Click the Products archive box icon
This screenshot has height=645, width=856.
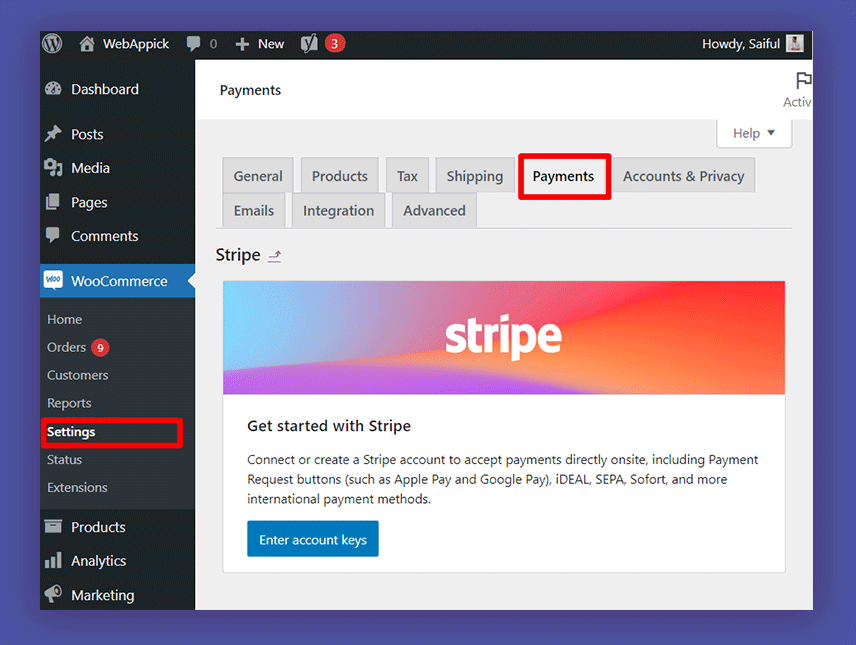pyautogui.click(x=53, y=526)
